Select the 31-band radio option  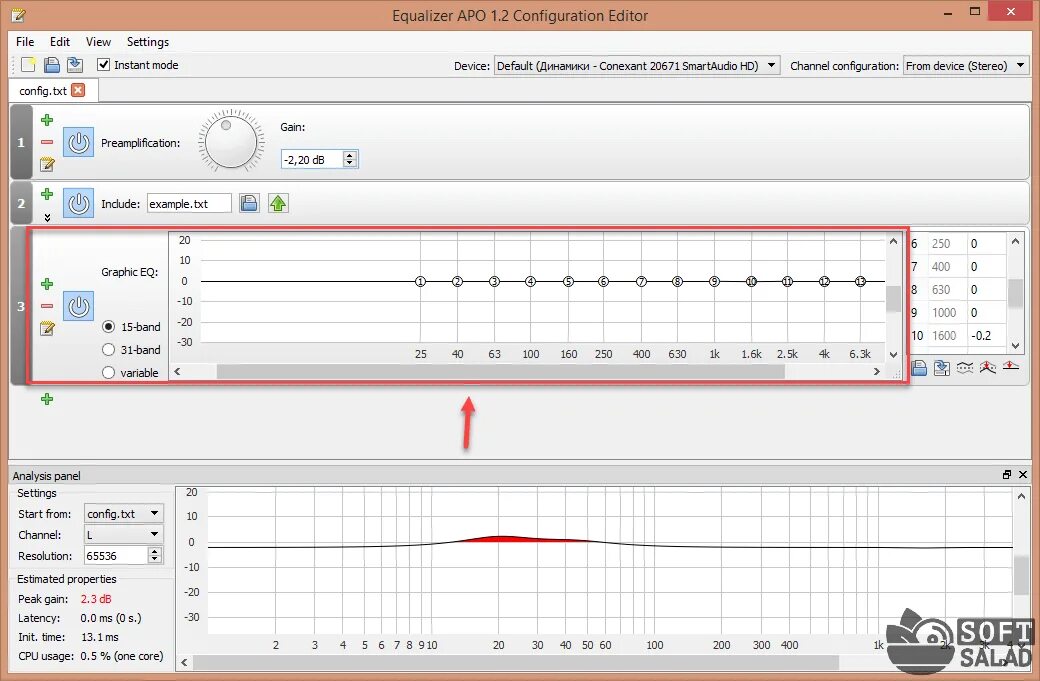tap(109, 349)
